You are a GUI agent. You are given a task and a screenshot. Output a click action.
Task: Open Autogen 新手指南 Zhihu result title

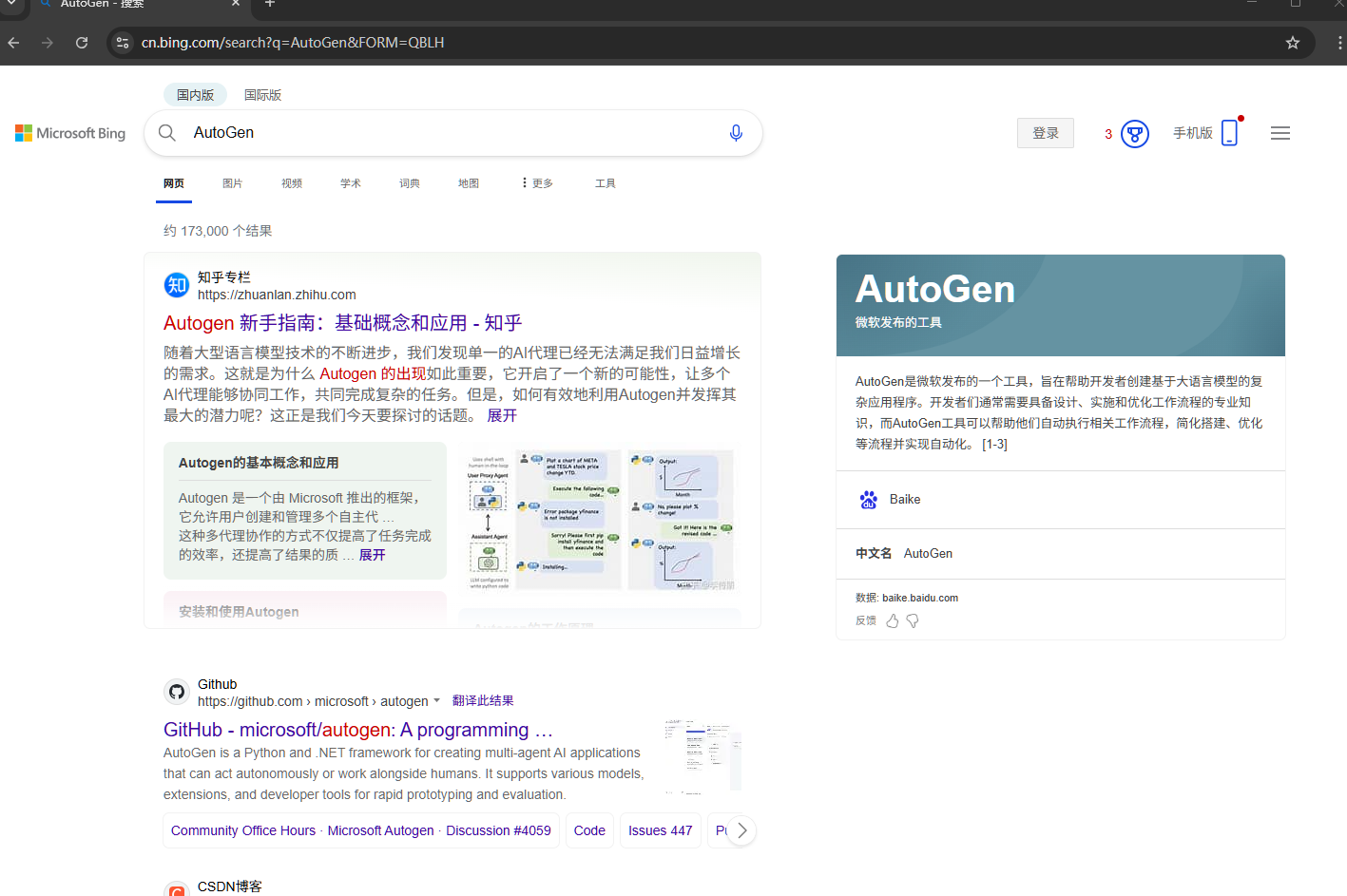point(343,323)
